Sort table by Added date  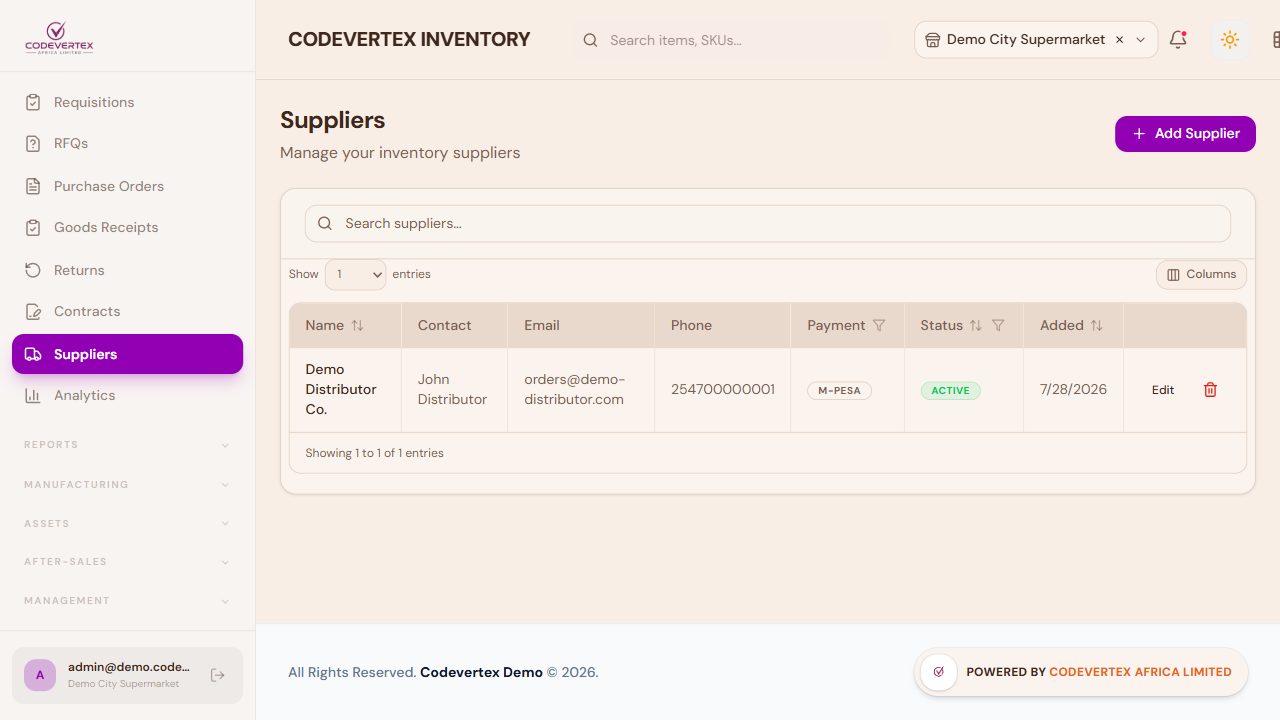coord(1097,325)
